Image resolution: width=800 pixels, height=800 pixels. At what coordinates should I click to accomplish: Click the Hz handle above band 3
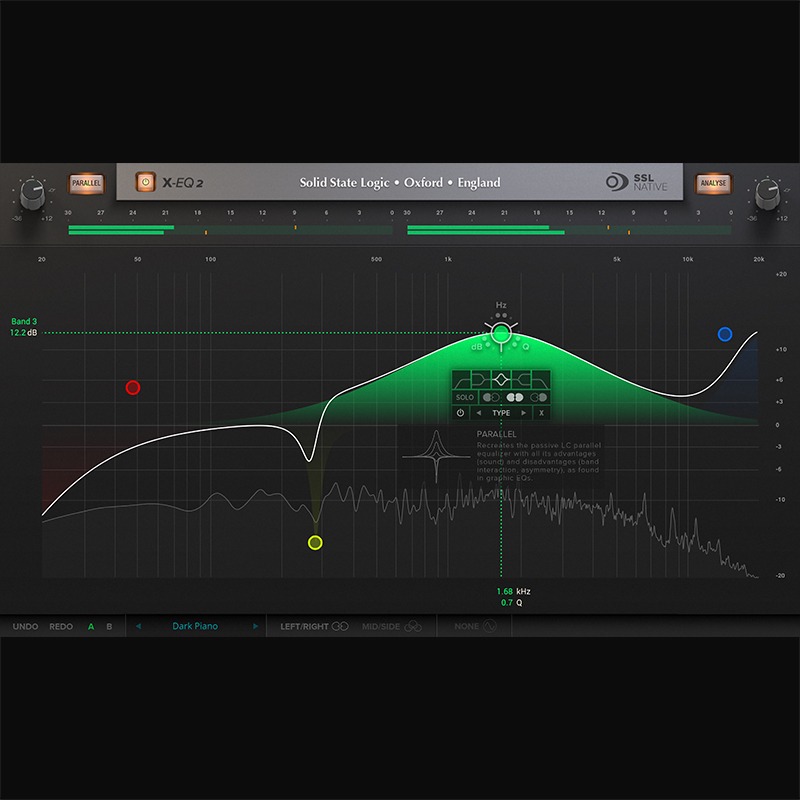tap(501, 305)
